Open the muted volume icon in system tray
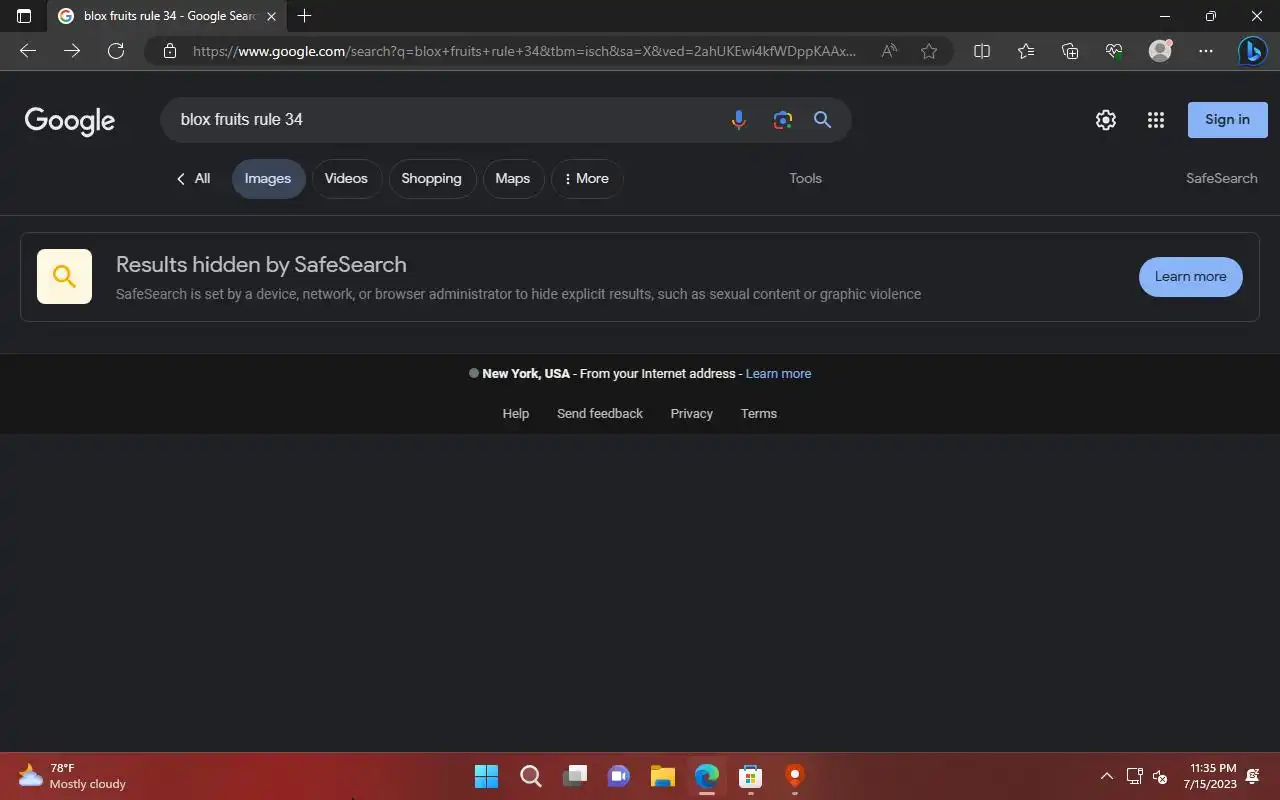The image size is (1280, 800). click(x=1160, y=776)
